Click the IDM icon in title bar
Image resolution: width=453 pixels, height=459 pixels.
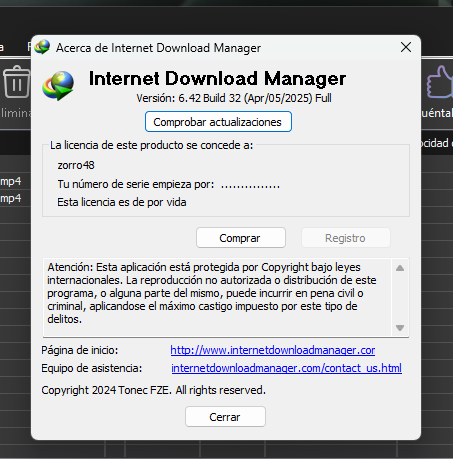pyautogui.click(x=42, y=47)
